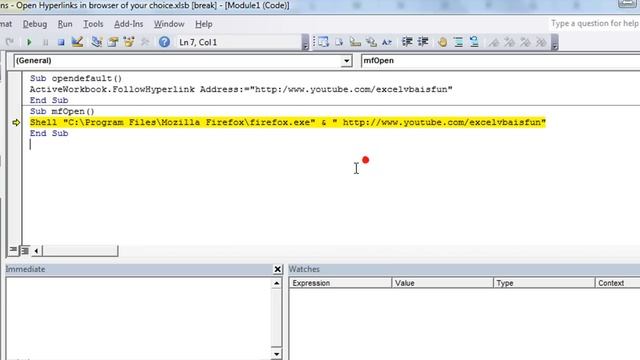Click List Constants edit toolbar icon

(x=339, y=42)
